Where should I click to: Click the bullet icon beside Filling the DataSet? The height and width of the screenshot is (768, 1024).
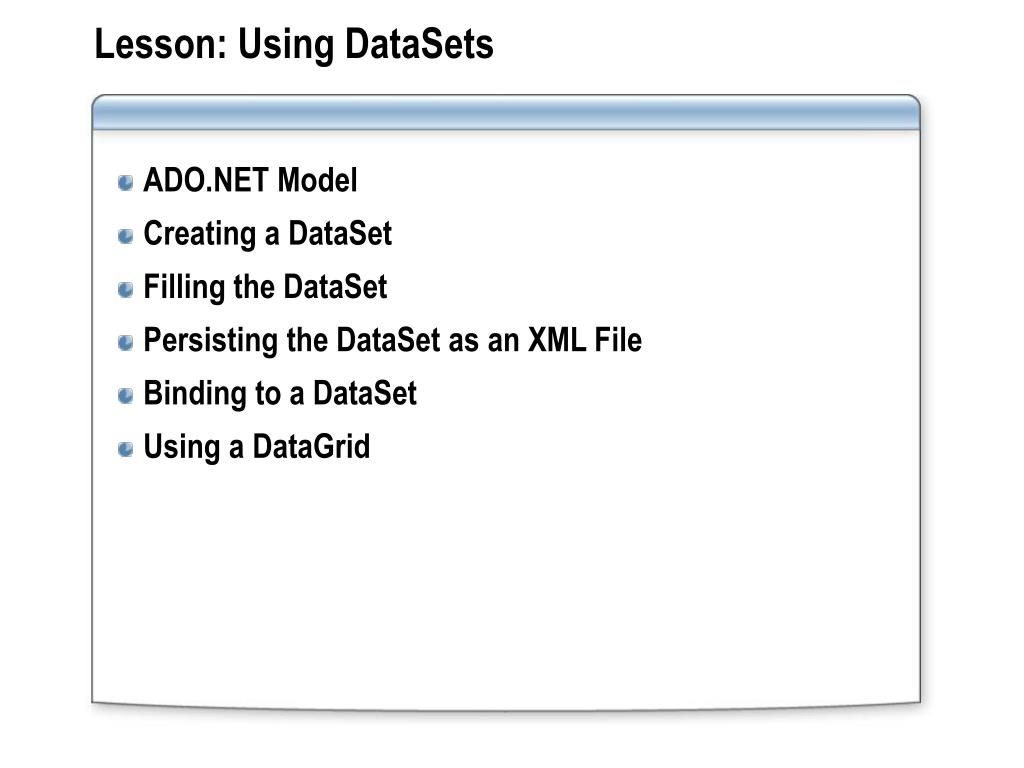click(x=125, y=289)
